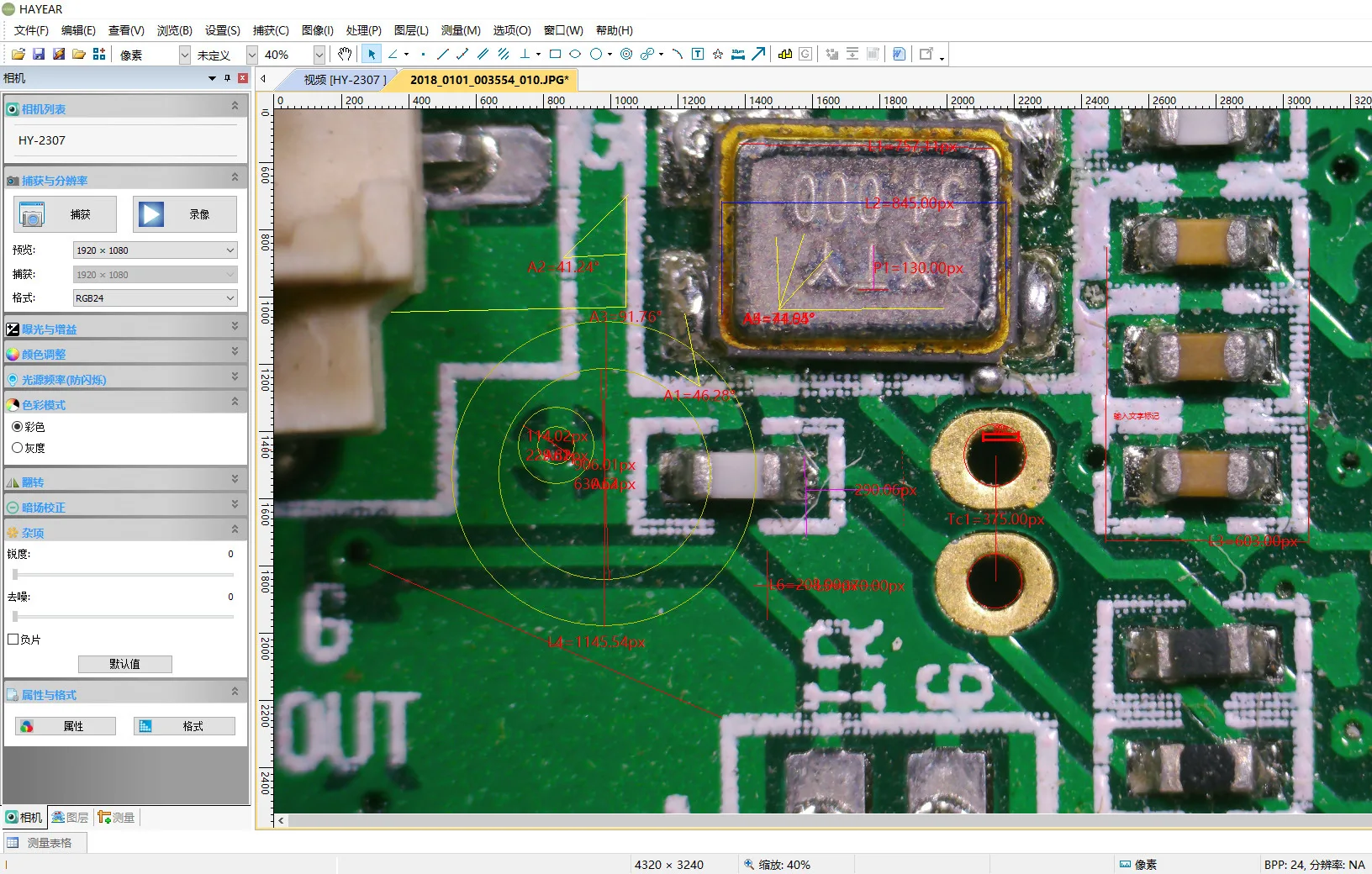Open the 格式 RGB24 format dropdown

156,298
